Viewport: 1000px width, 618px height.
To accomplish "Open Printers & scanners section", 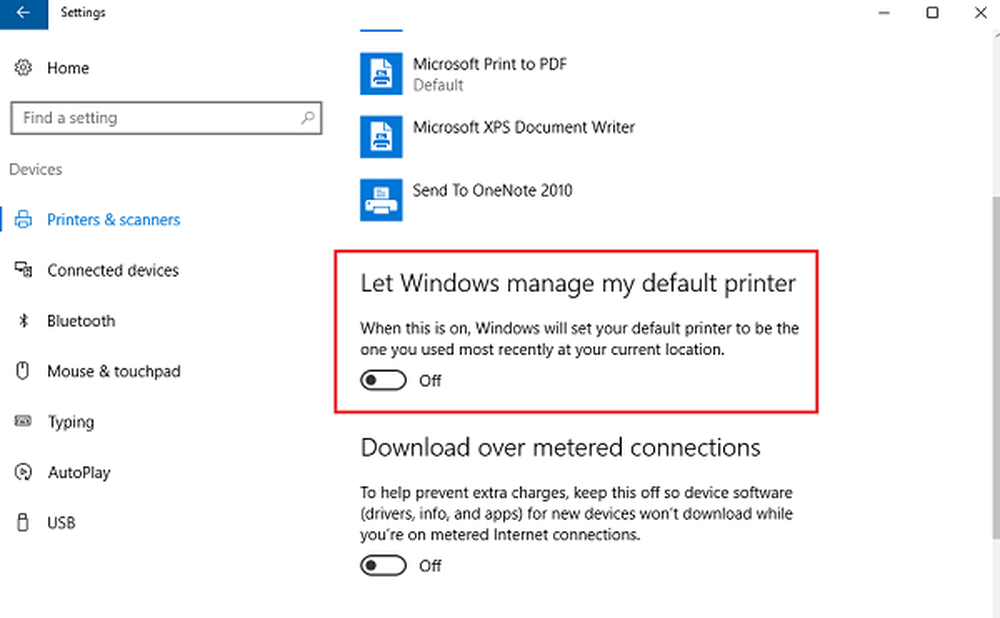I will 113,220.
